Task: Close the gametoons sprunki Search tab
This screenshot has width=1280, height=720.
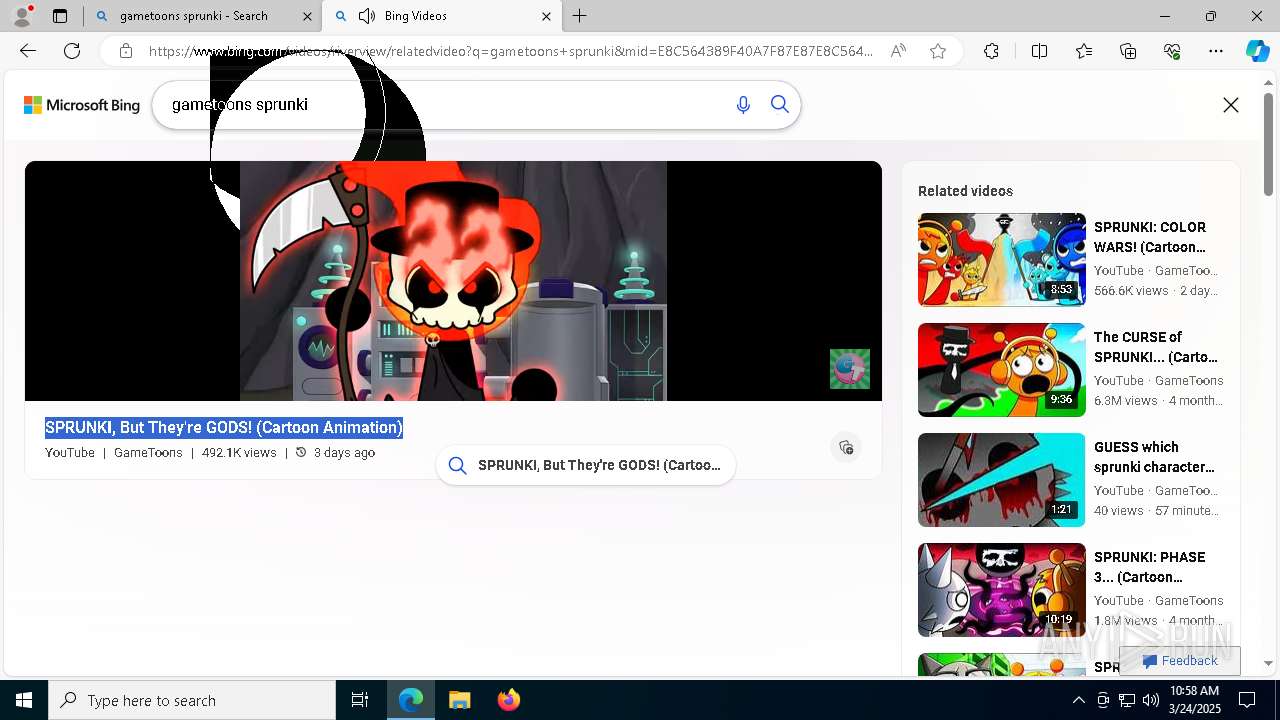Action: (x=307, y=16)
